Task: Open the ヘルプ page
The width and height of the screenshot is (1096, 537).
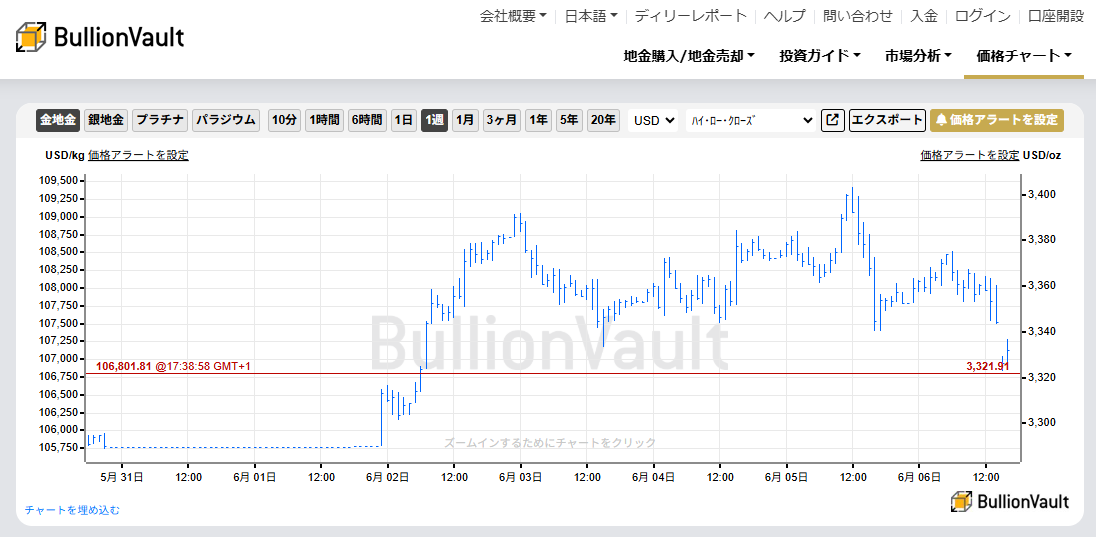Action: coord(785,15)
